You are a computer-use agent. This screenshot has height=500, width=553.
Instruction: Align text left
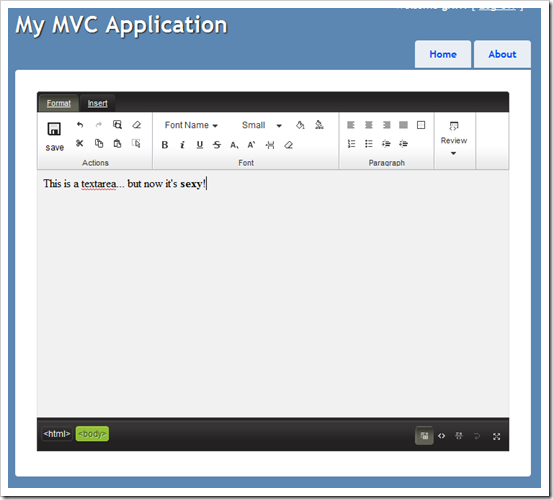(x=351, y=125)
